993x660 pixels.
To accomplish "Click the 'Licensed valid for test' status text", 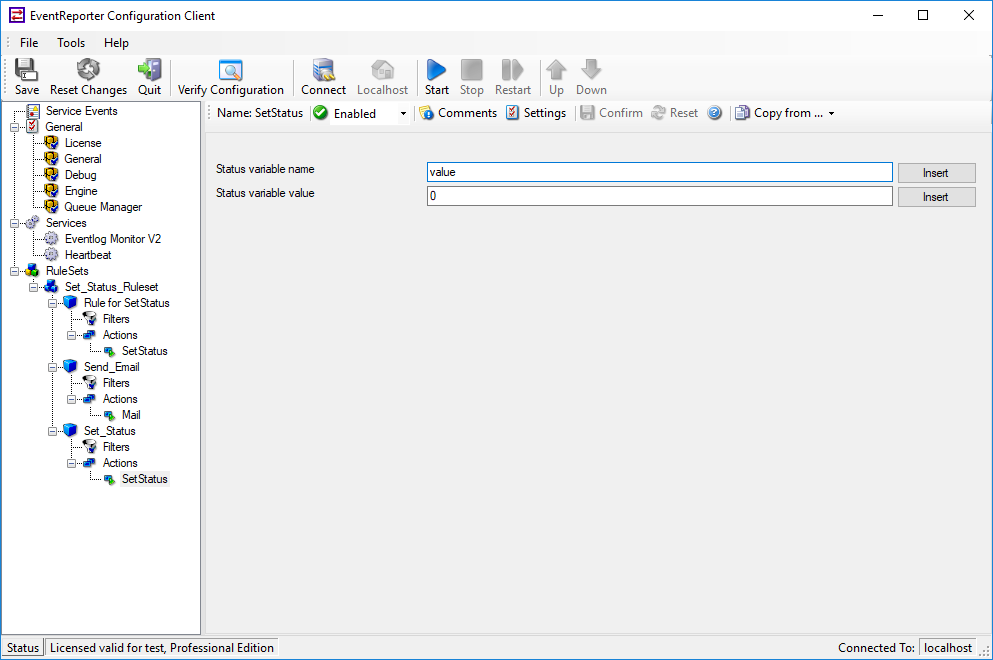I will (161, 647).
